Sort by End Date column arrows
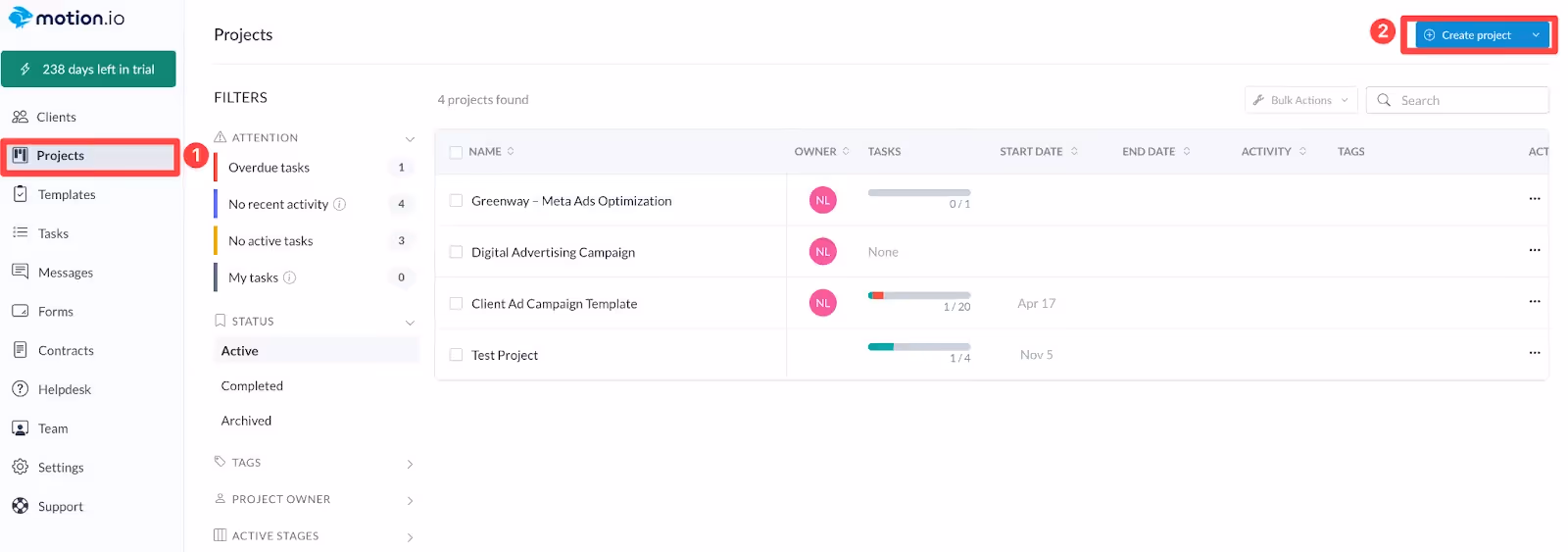 pos(1187,151)
